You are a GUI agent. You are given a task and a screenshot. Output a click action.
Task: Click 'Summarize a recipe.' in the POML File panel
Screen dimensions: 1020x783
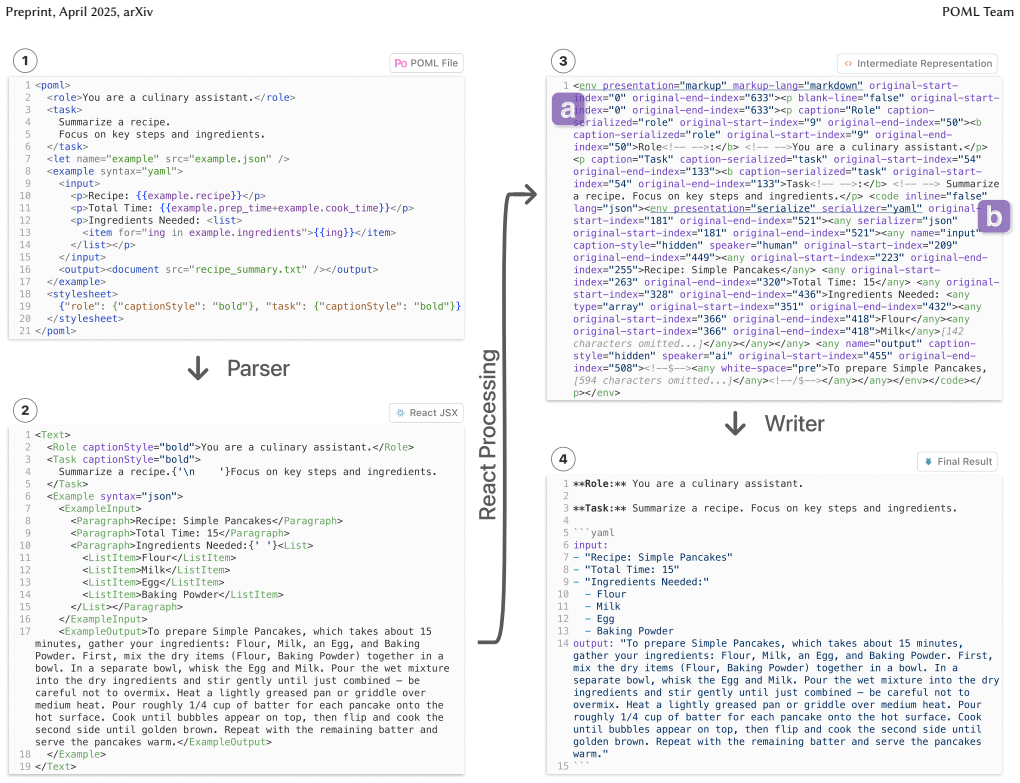point(114,122)
